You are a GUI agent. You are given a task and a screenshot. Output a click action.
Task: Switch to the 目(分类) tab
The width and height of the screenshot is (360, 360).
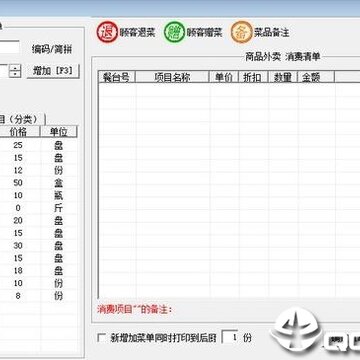22,119
